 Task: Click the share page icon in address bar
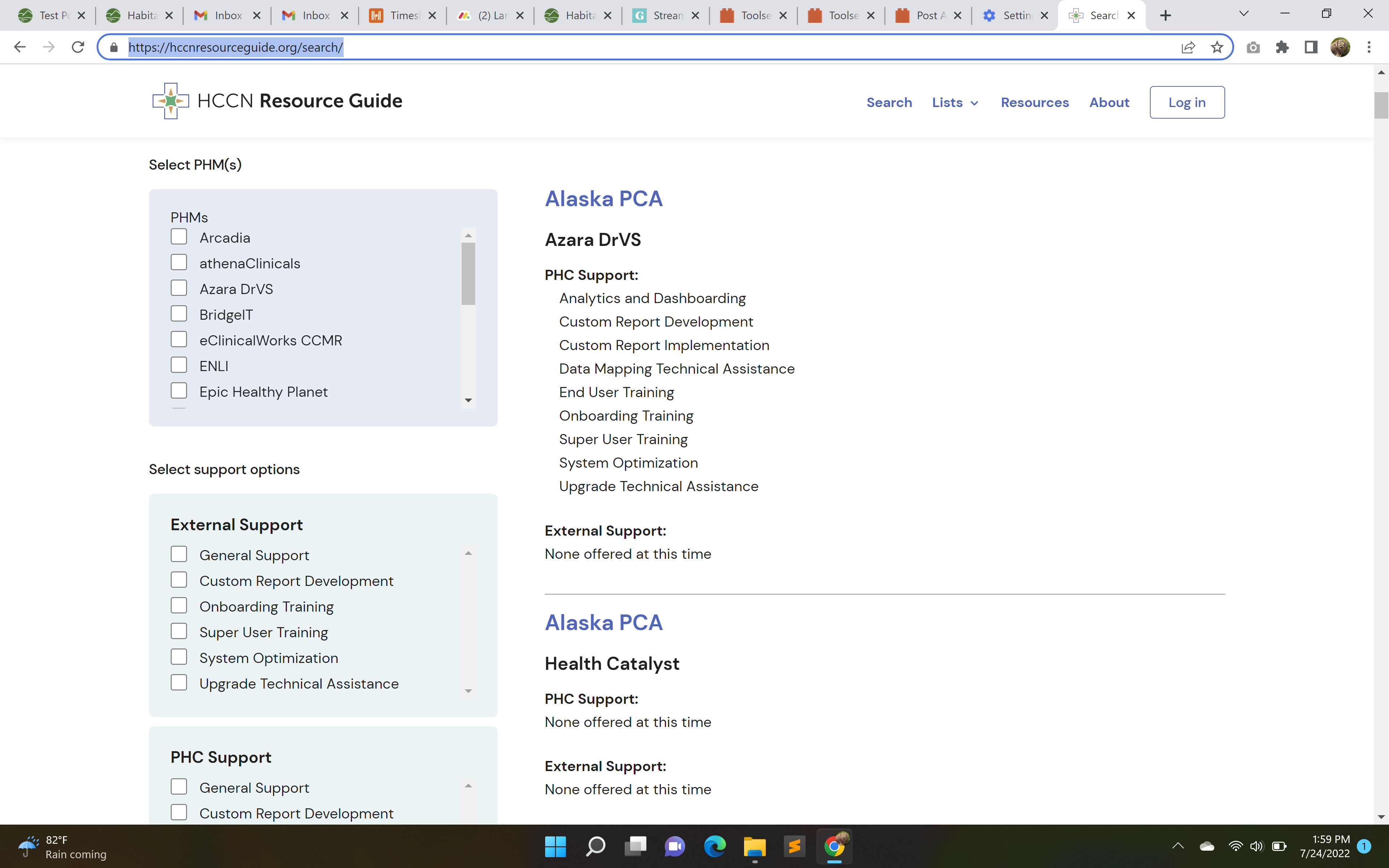click(1188, 47)
